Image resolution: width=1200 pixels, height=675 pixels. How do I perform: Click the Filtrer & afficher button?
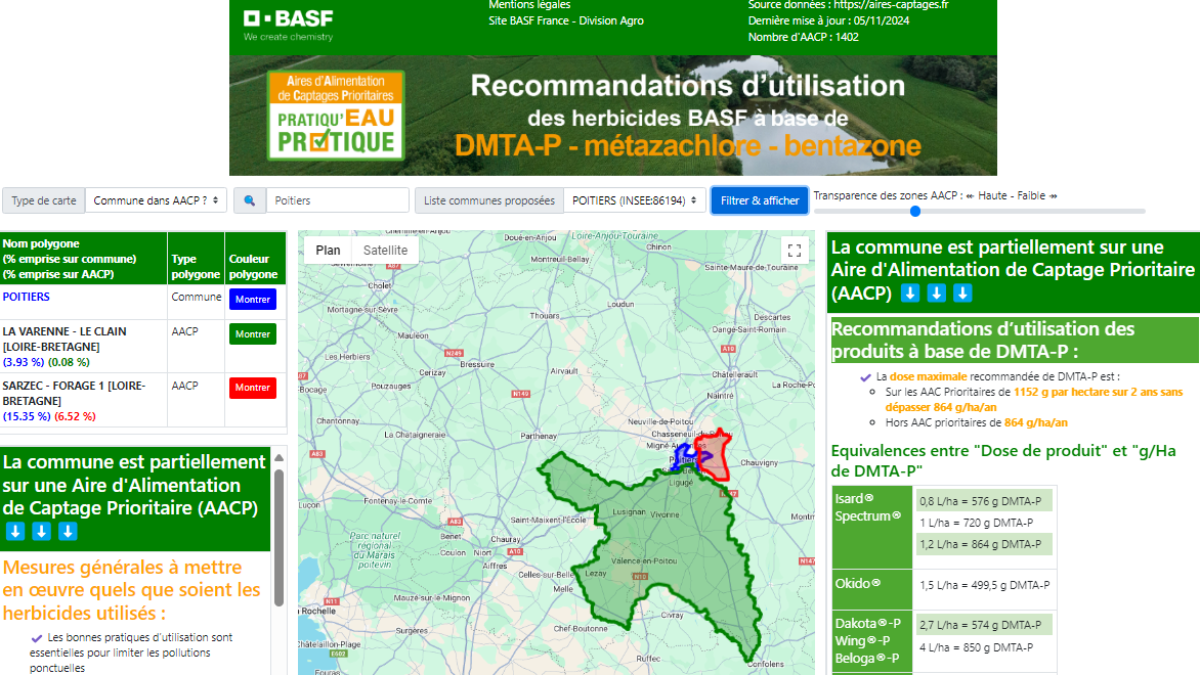click(760, 200)
